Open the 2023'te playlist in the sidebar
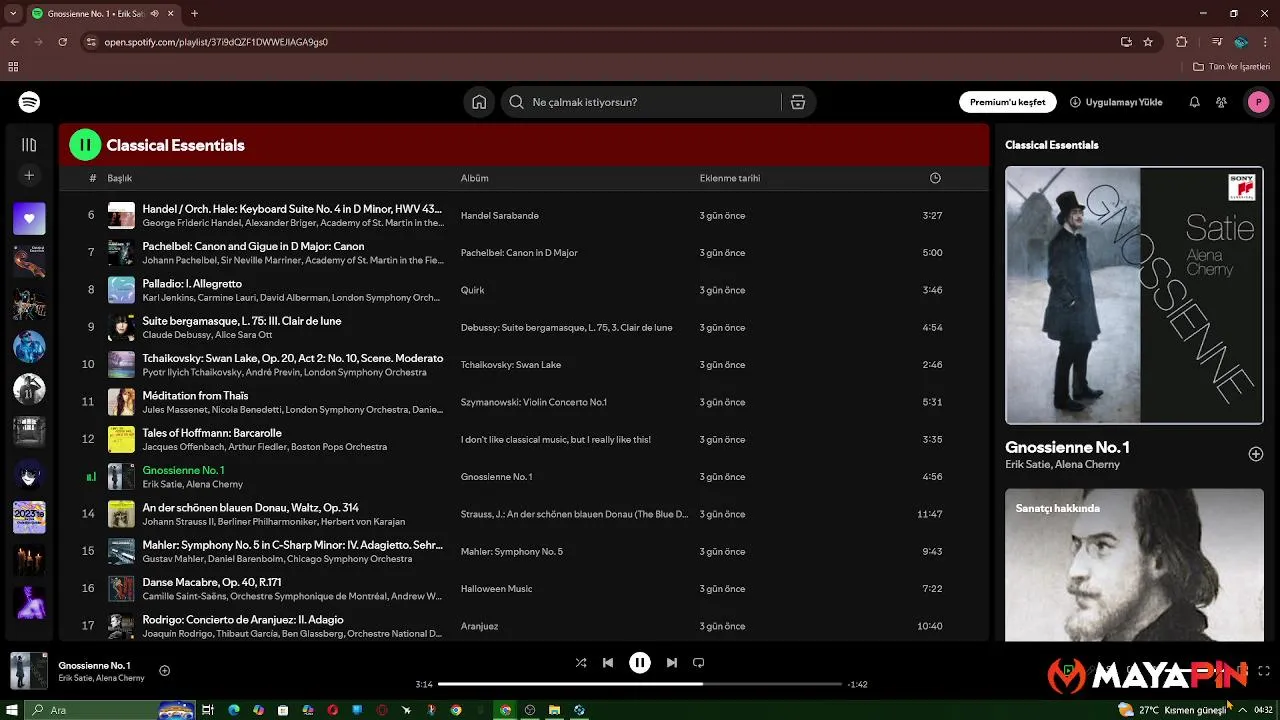The image size is (1280, 720). click(29, 517)
